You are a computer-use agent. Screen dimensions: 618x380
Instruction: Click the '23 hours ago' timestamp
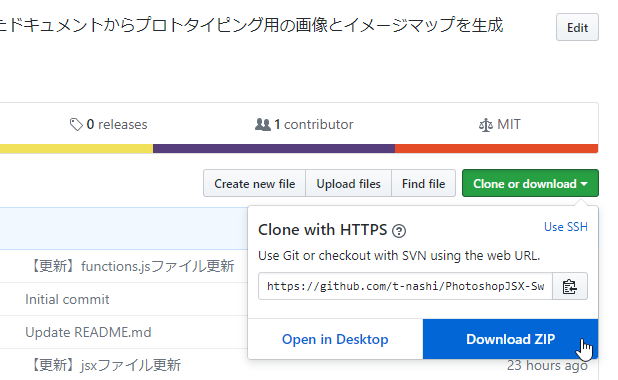click(x=547, y=365)
